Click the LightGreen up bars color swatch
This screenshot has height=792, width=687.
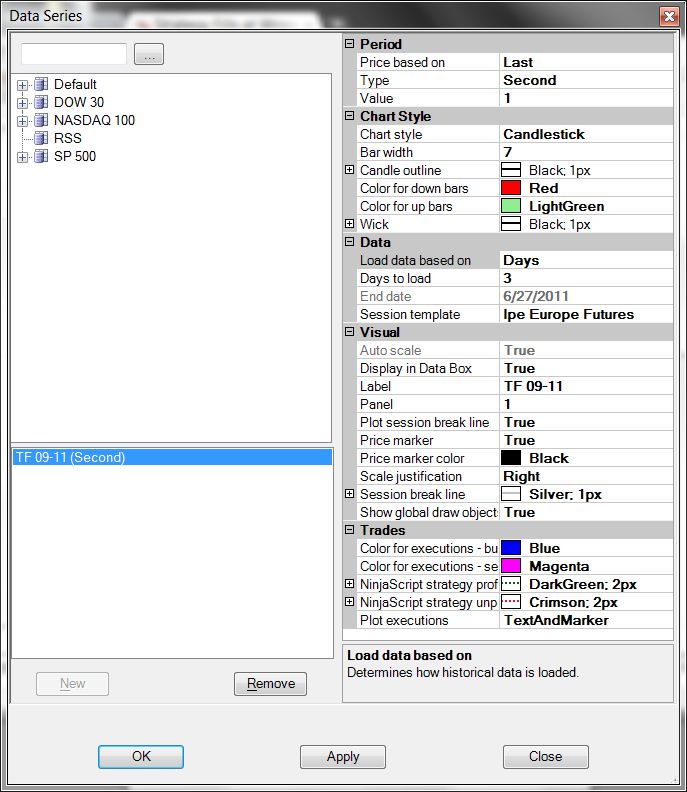pos(511,206)
